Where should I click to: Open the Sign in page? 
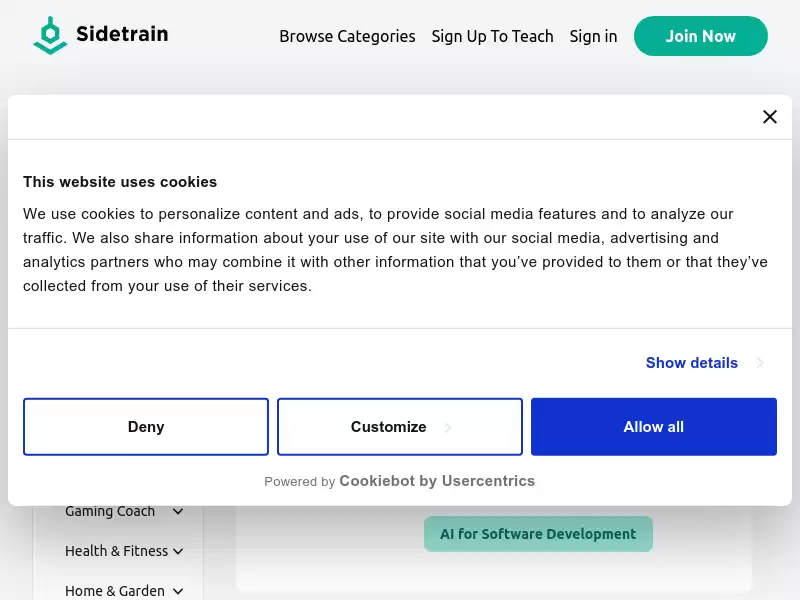point(593,36)
